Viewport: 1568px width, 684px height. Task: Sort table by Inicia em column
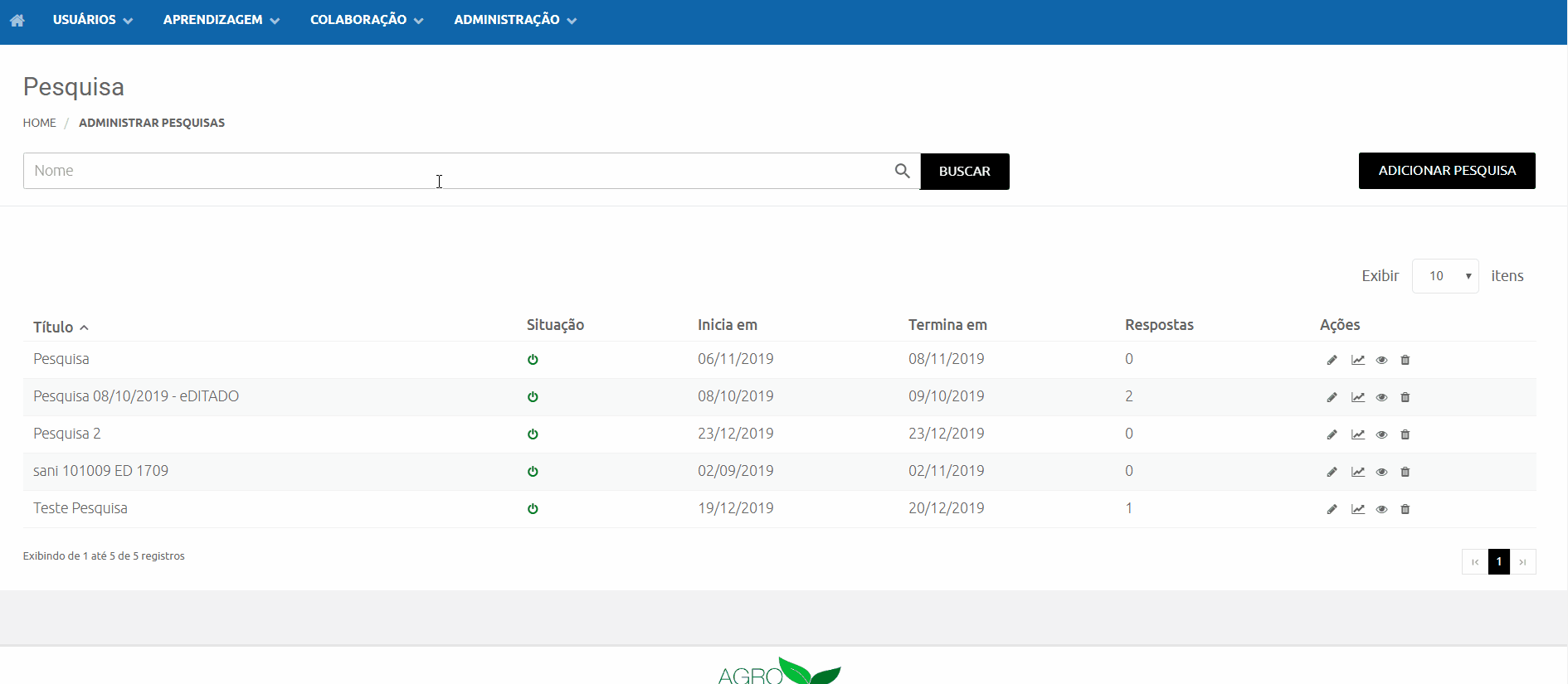(728, 325)
